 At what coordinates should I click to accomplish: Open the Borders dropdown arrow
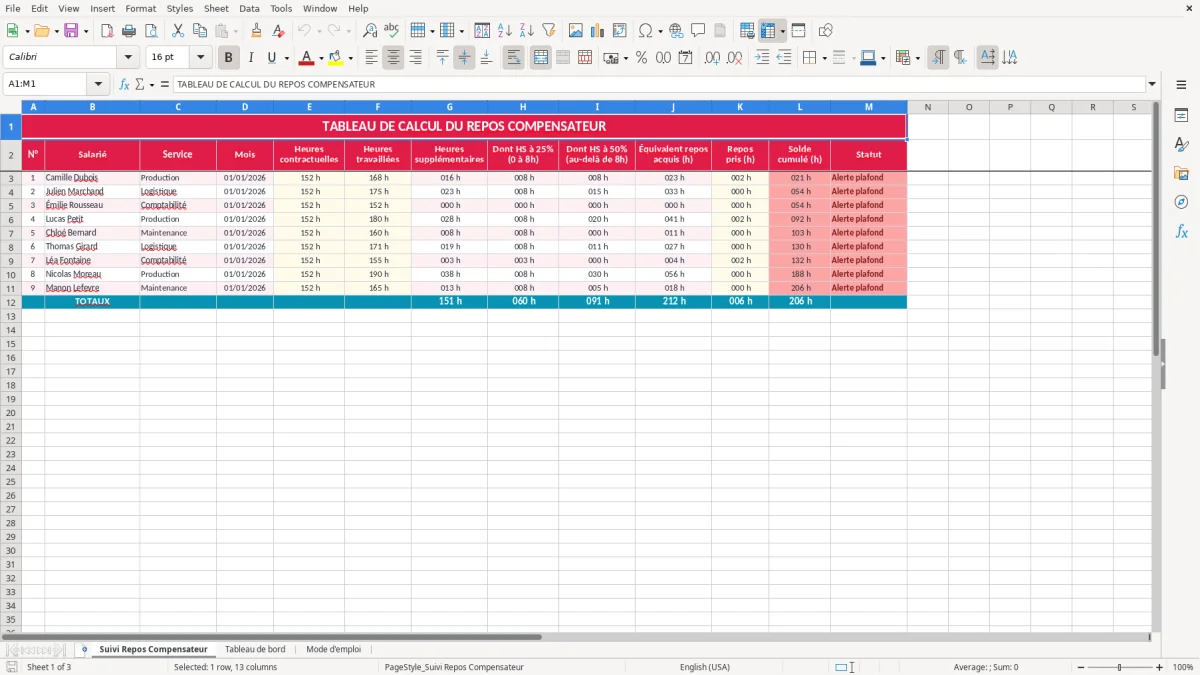pyautogui.click(x=824, y=58)
